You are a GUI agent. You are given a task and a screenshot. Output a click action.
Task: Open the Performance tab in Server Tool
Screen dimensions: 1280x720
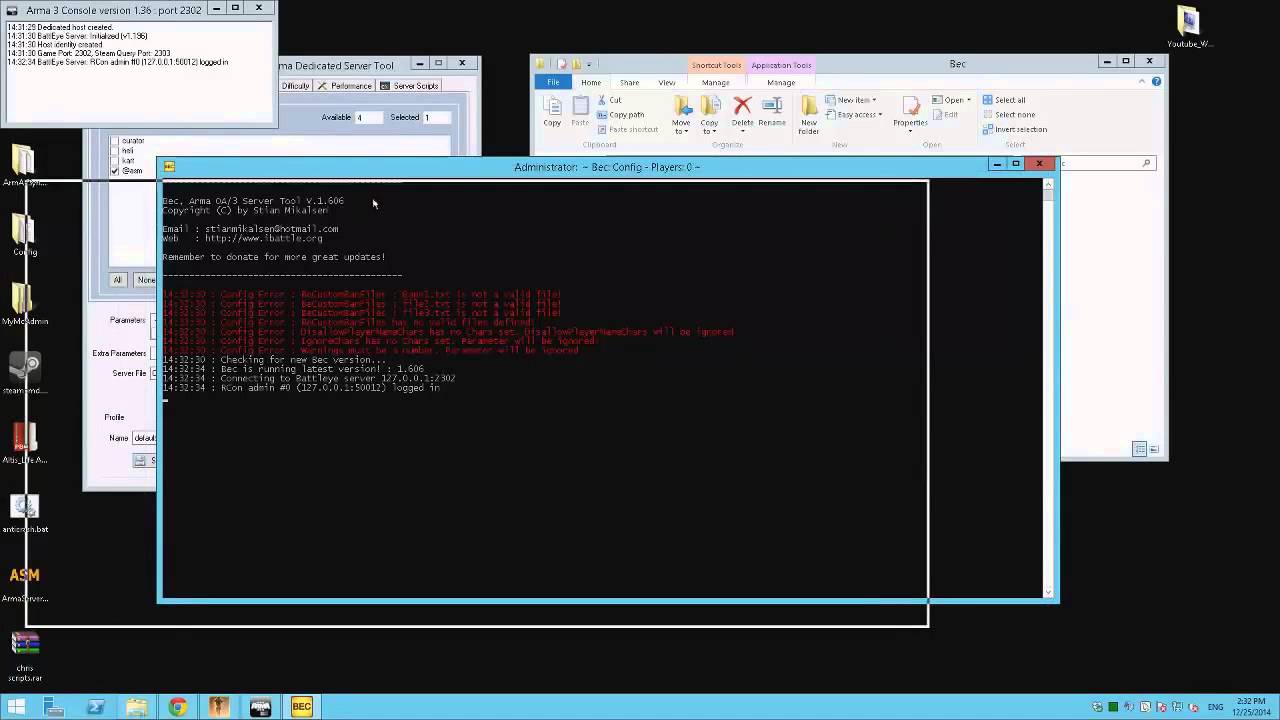(345, 86)
